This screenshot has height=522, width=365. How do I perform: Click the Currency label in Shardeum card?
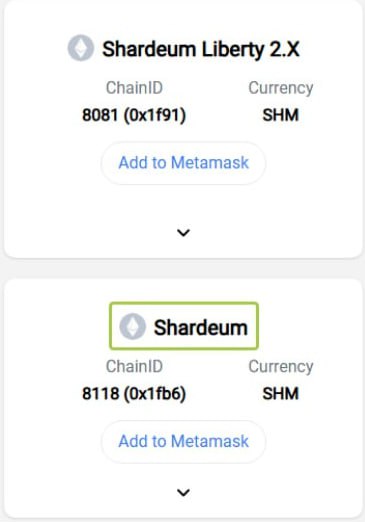click(x=281, y=367)
